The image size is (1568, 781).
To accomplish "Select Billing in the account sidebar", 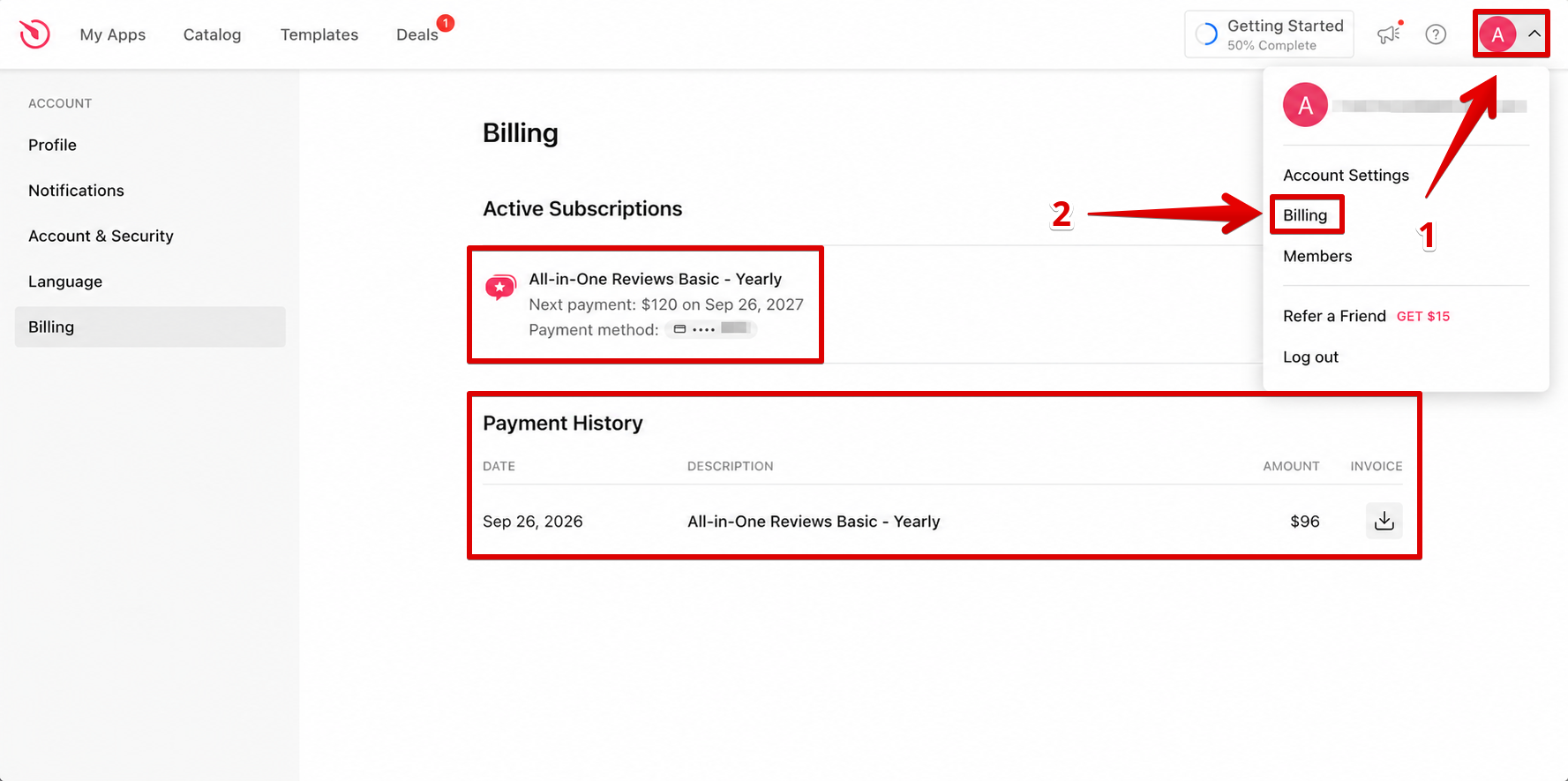I will 150,327.
